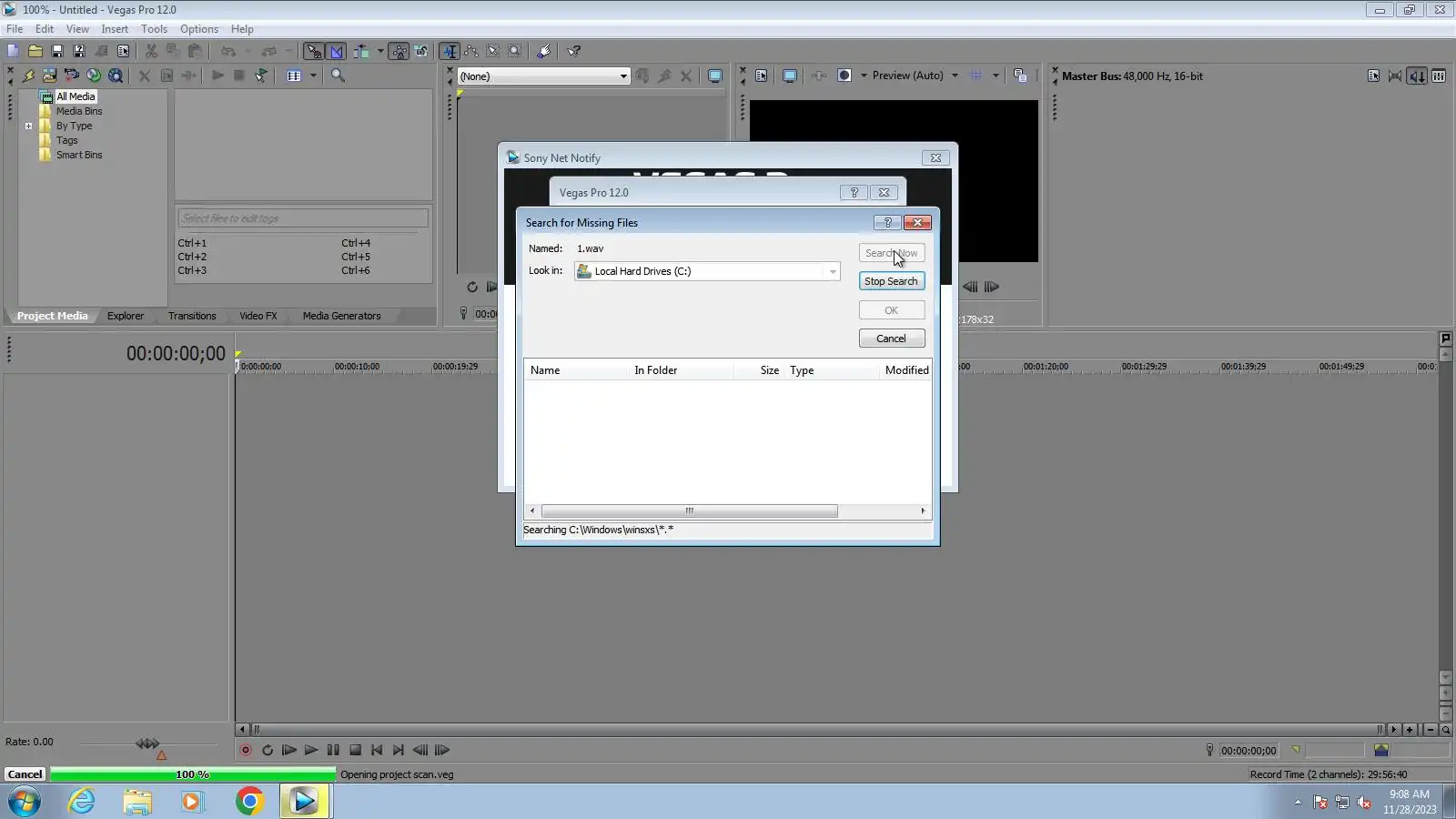The image size is (1456, 819).
Task: Click the New project icon in toolbar
Action: point(13,51)
